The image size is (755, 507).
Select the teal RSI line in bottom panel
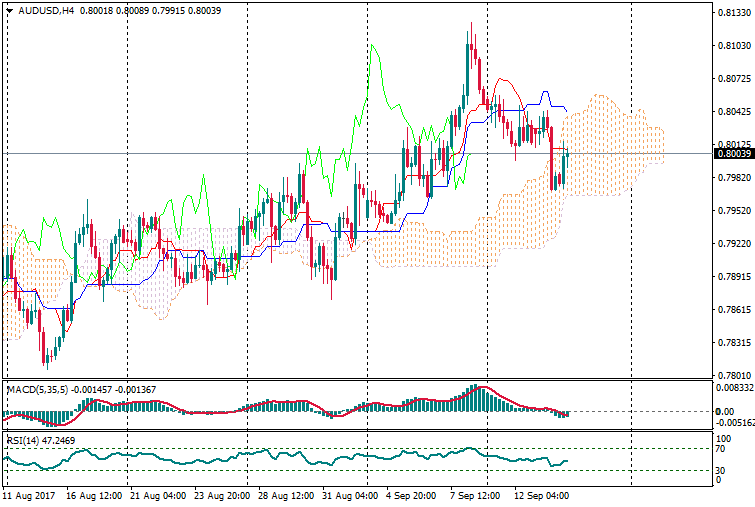tap(300, 456)
